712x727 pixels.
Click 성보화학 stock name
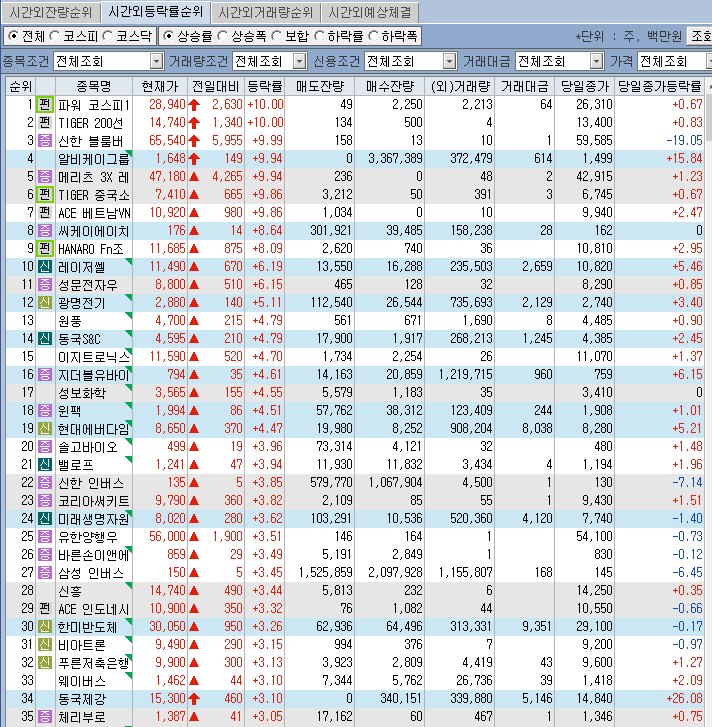82,393
